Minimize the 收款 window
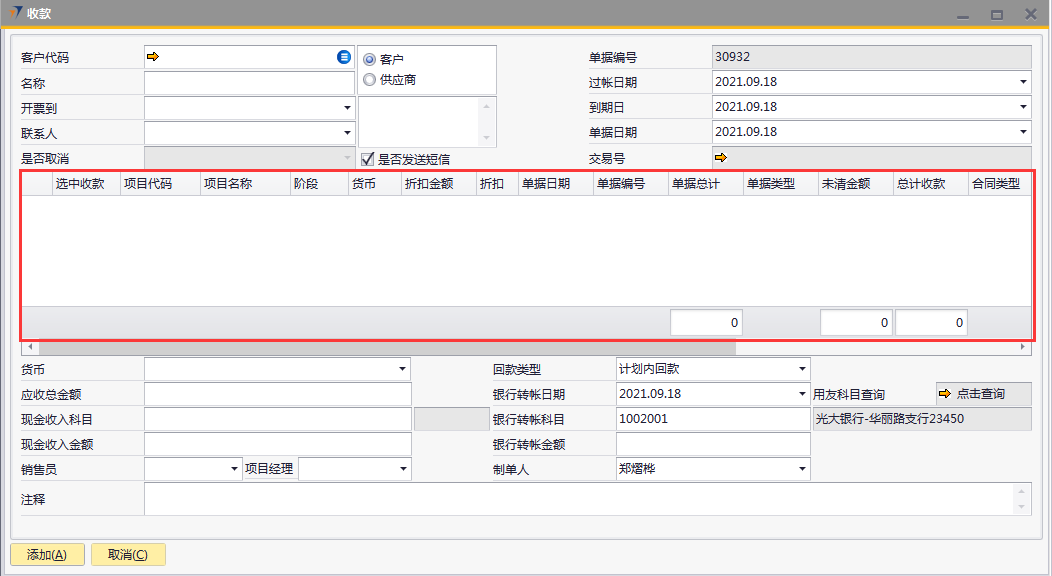 tap(963, 14)
